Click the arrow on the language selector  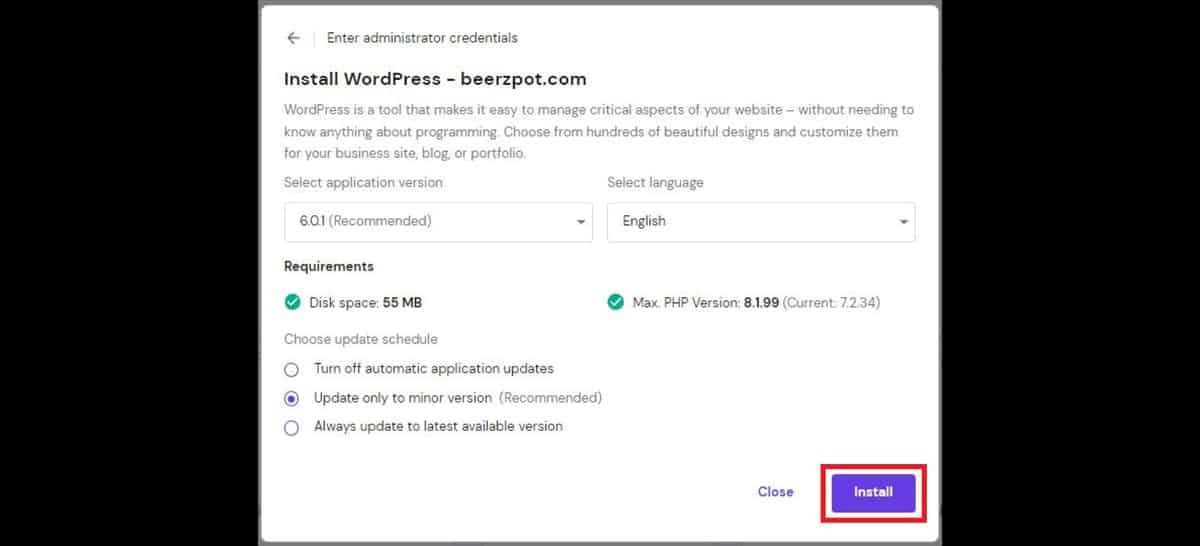coord(903,222)
